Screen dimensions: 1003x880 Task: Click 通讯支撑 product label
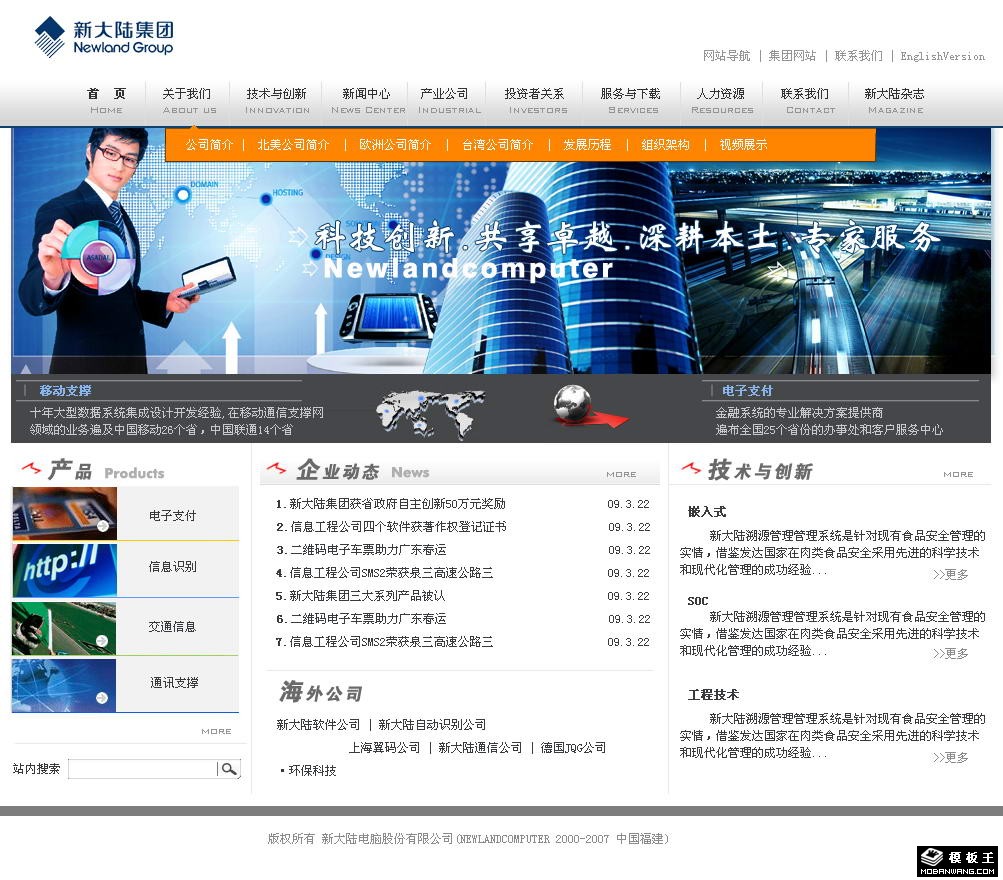click(174, 682)
